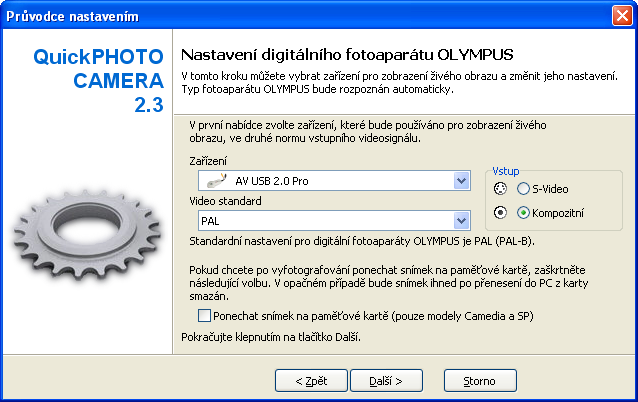Viewport: 638px width, 402px height.
Task: Click the Pokračujte klepnutím na tlačítko Další text
Action: click(x=271, y=337)
